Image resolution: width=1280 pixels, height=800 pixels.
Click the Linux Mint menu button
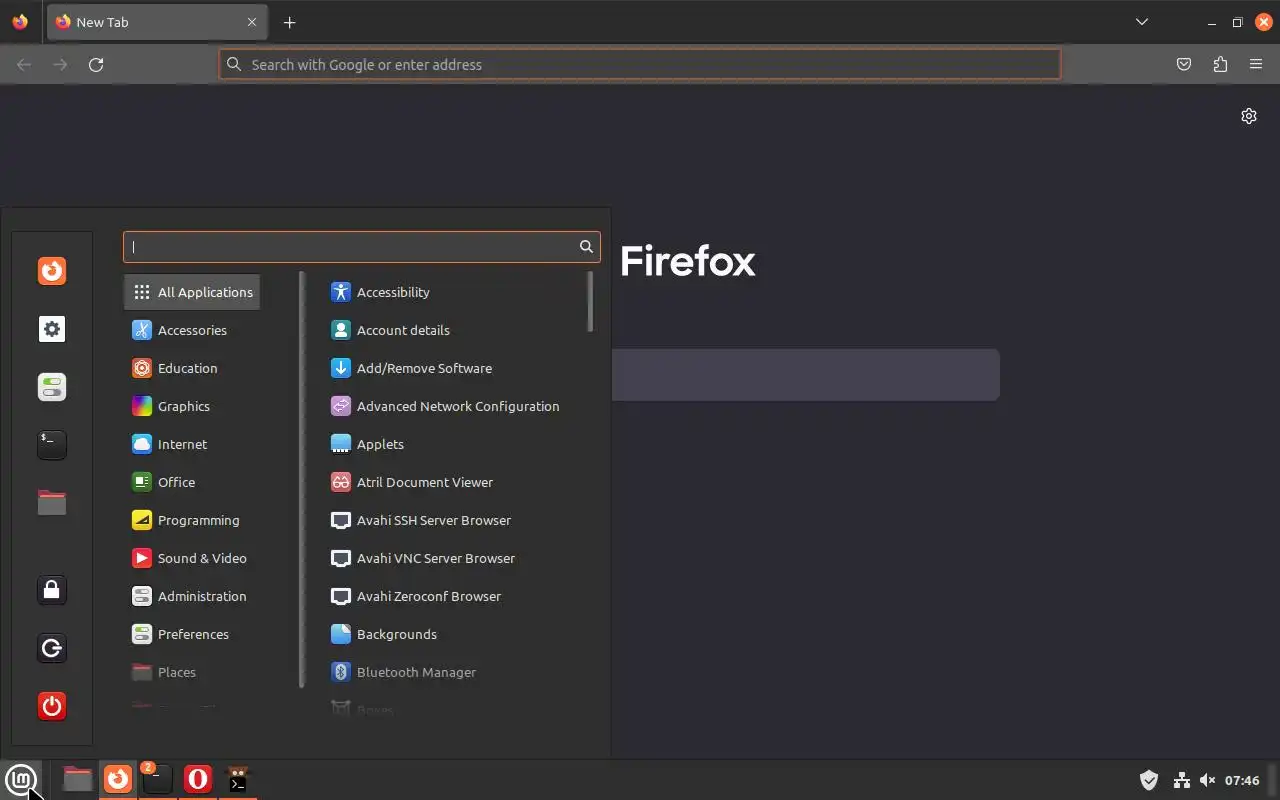click(x=21, y=779)
